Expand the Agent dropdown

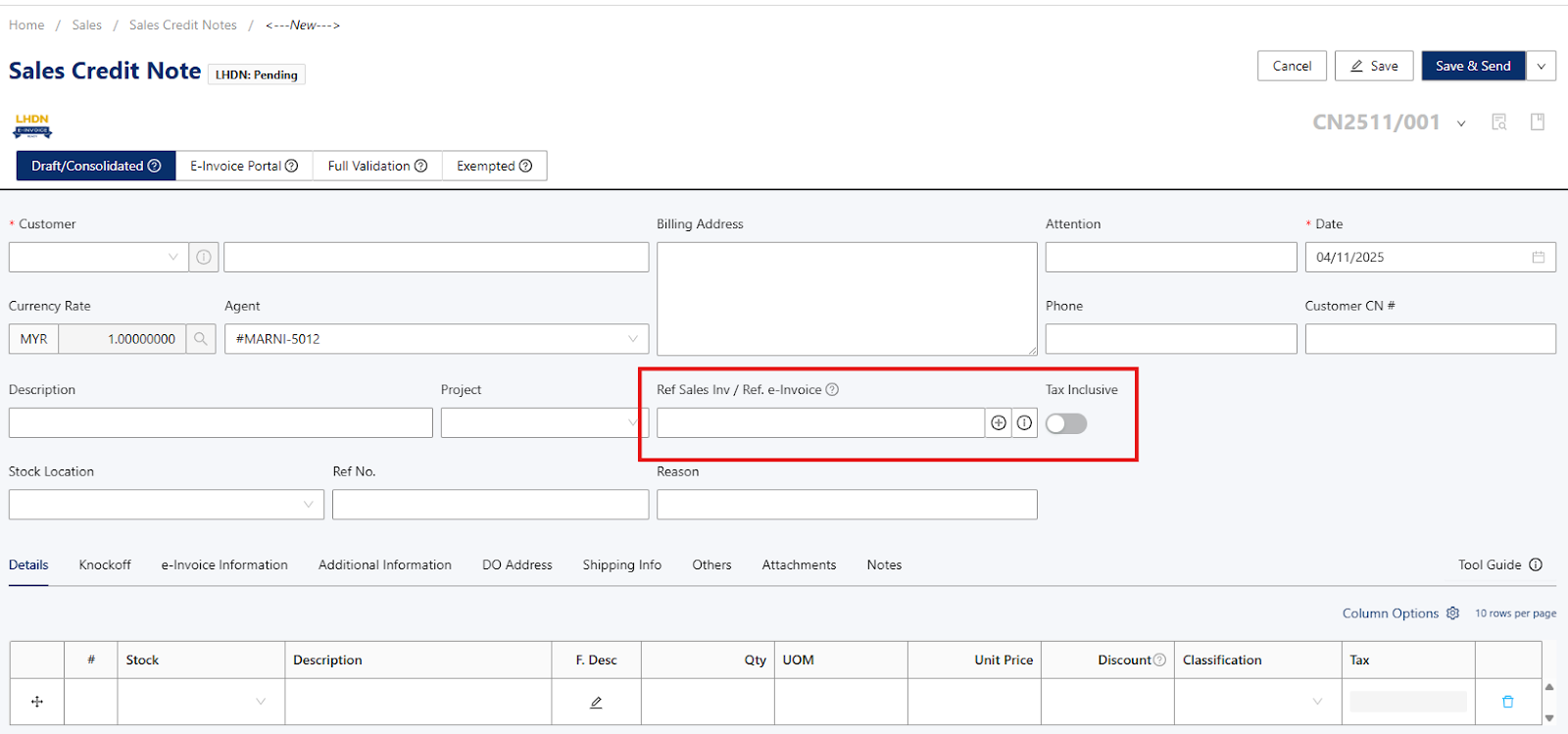[x=436, y=339]
